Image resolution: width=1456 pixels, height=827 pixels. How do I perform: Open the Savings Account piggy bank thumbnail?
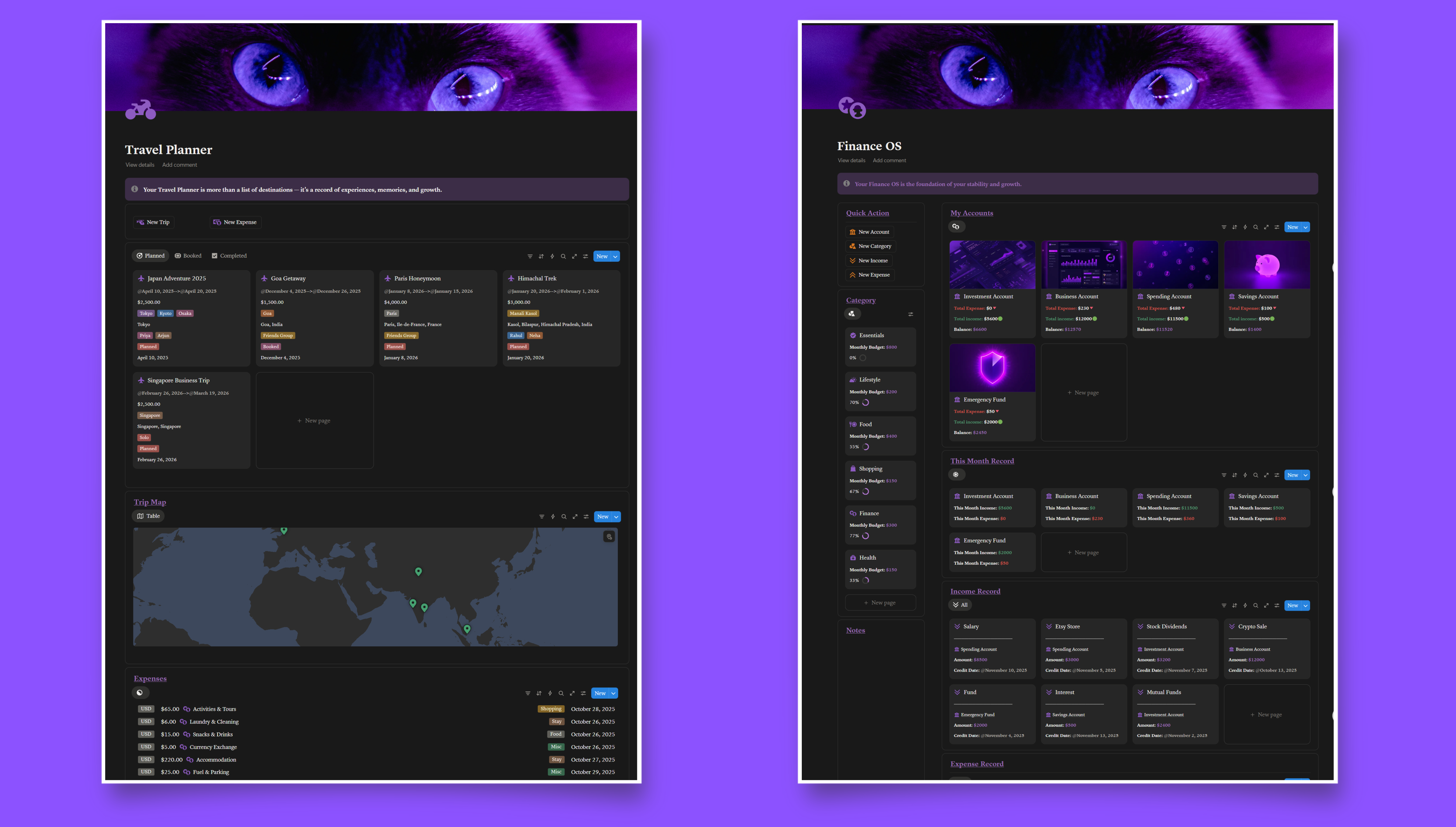(1267, 265)
